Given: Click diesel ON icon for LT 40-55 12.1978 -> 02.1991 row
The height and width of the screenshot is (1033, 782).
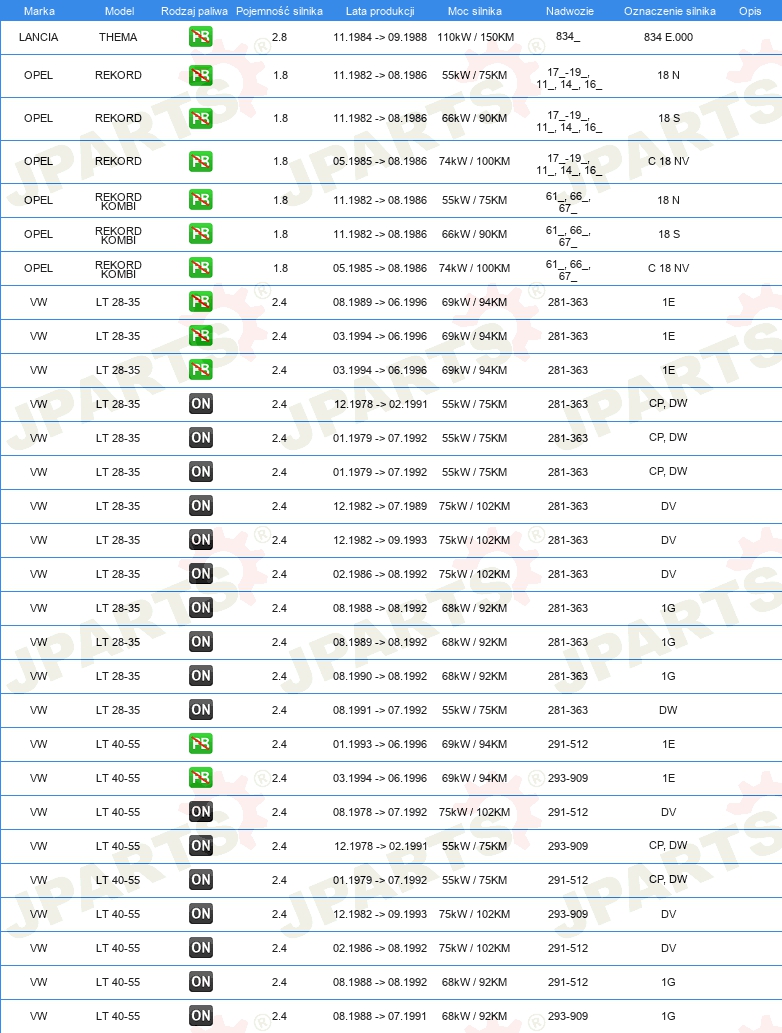Looking at the screenshot, I should pos(201,846).
